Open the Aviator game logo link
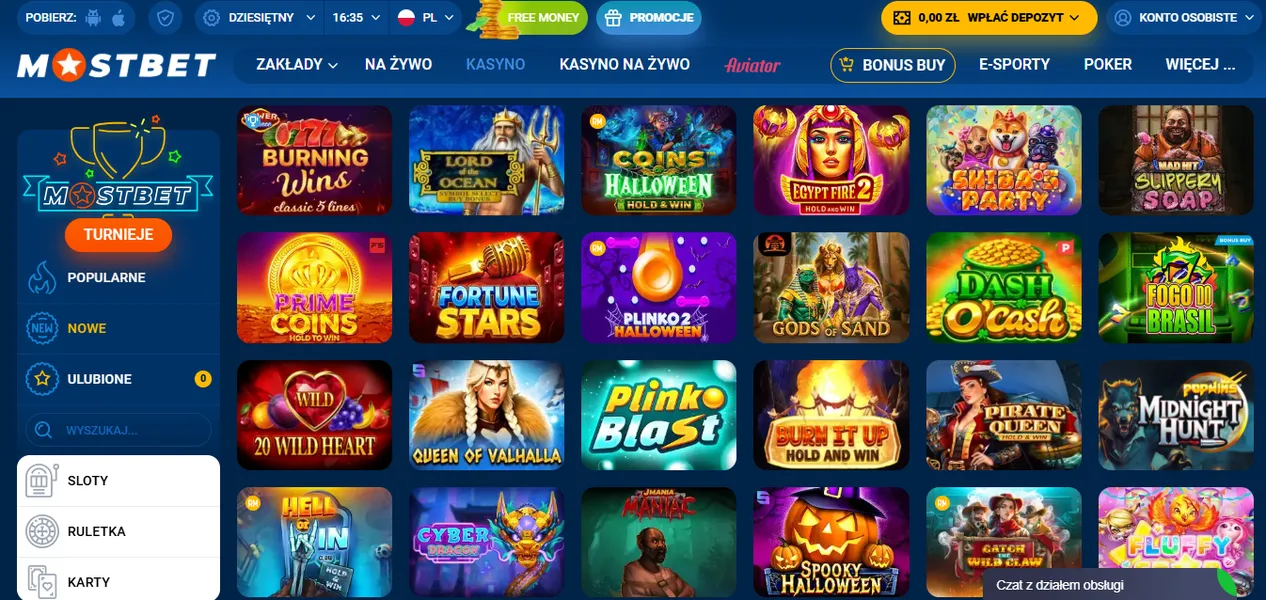This screenshot has width=1266, height=600. [x=752, y=65]
